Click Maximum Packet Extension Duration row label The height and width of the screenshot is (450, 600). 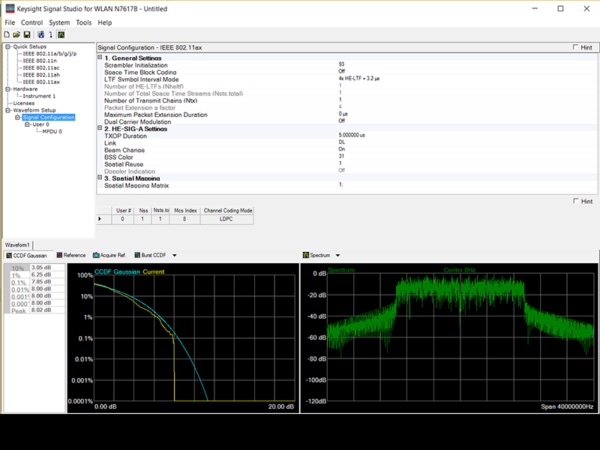coord(156,114)
